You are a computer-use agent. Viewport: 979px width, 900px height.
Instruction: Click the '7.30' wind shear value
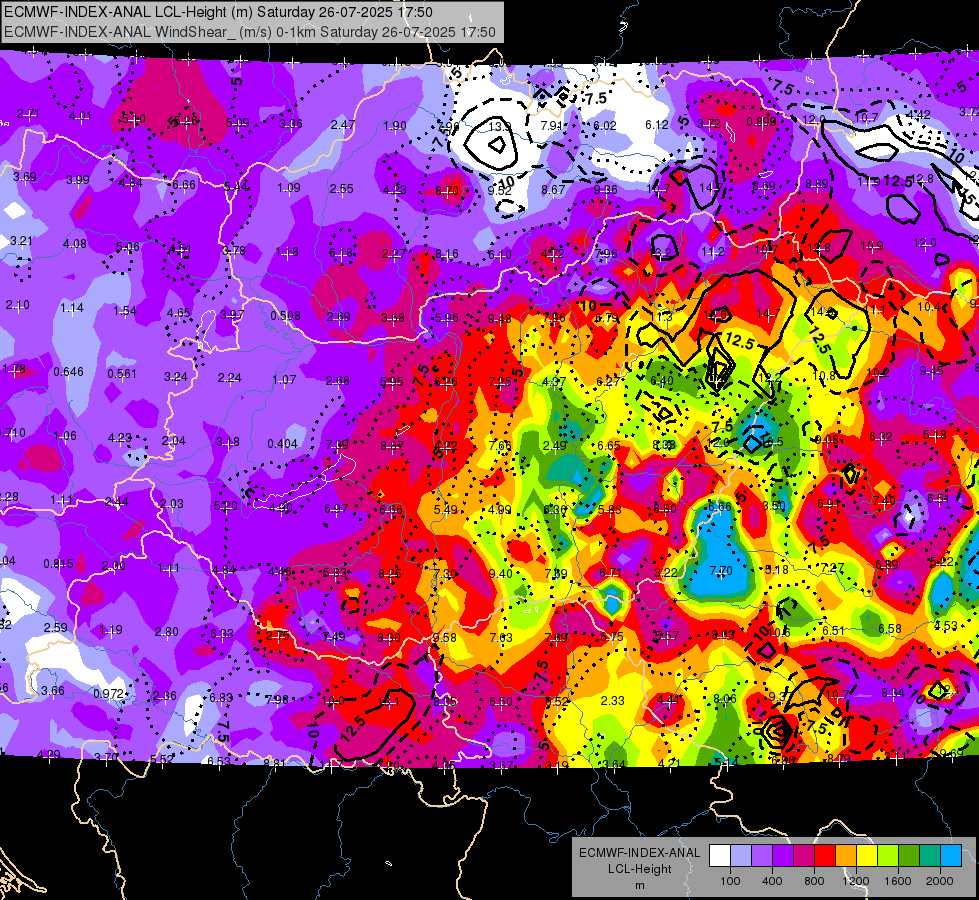tap(445, 573)
